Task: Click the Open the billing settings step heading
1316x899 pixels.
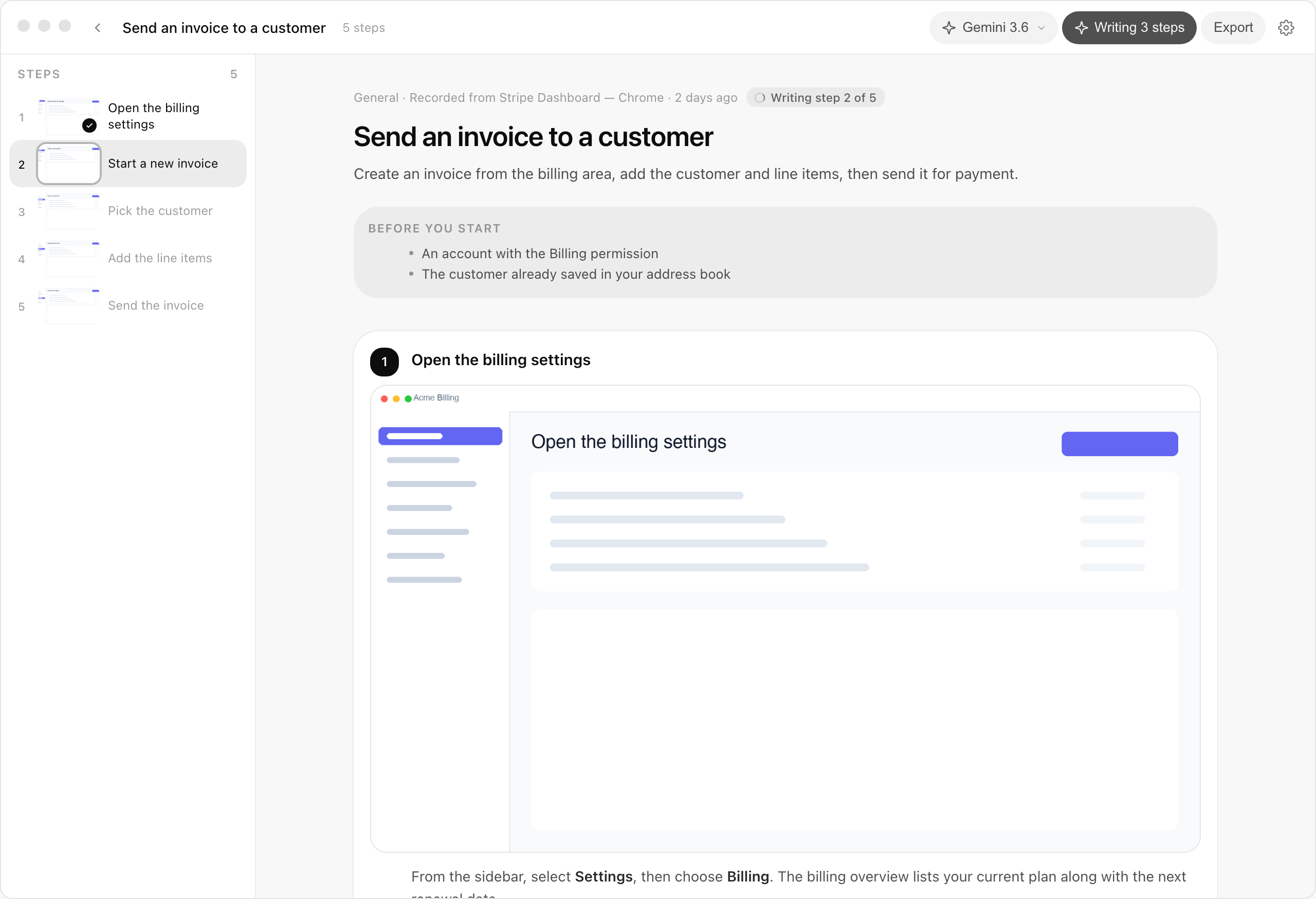Action: (x=501, y=361)
